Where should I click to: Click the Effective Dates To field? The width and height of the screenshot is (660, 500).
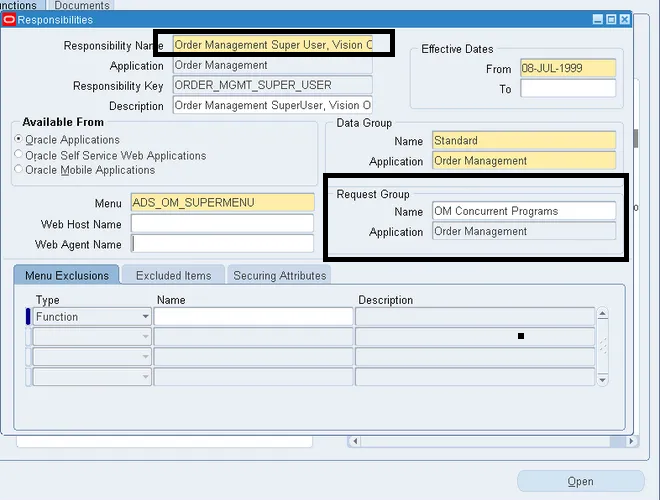[x=568, y=88]
